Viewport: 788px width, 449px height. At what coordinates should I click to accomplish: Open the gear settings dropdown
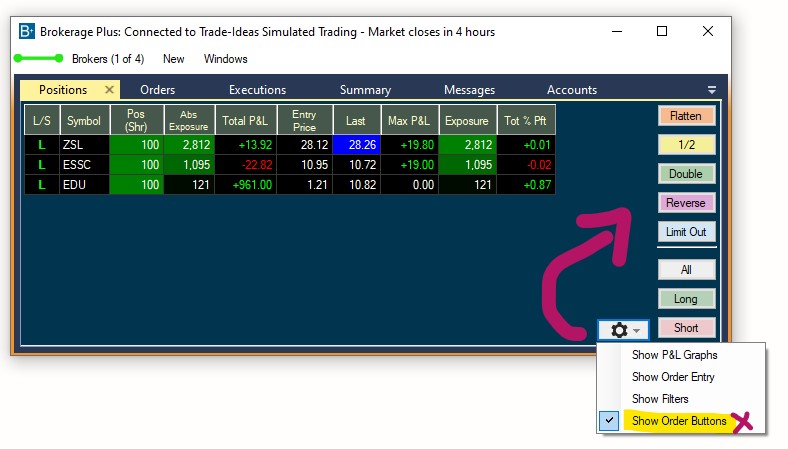[625, 330]
